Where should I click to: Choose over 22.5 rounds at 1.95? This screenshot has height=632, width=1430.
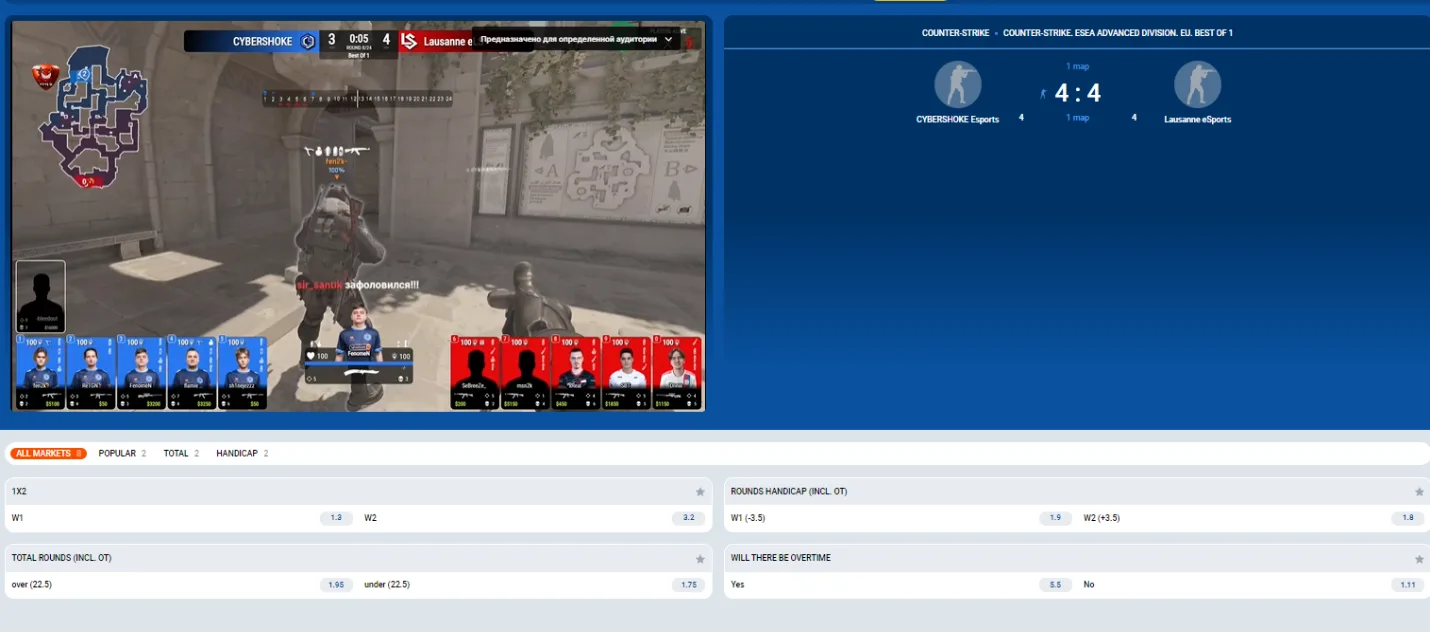(336, 584)
